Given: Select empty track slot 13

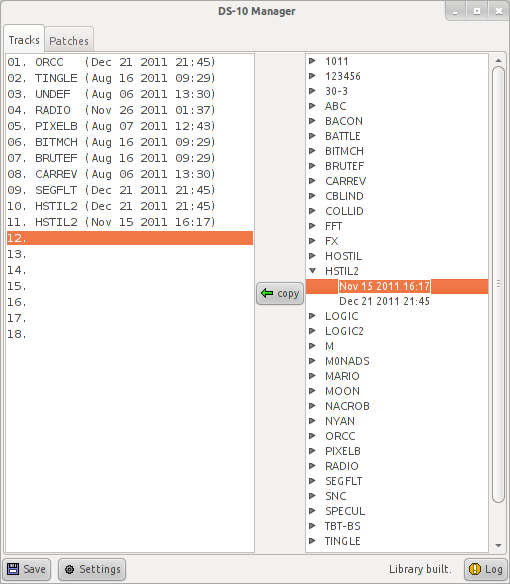Looking at the screenshot, I should point(130,254).
